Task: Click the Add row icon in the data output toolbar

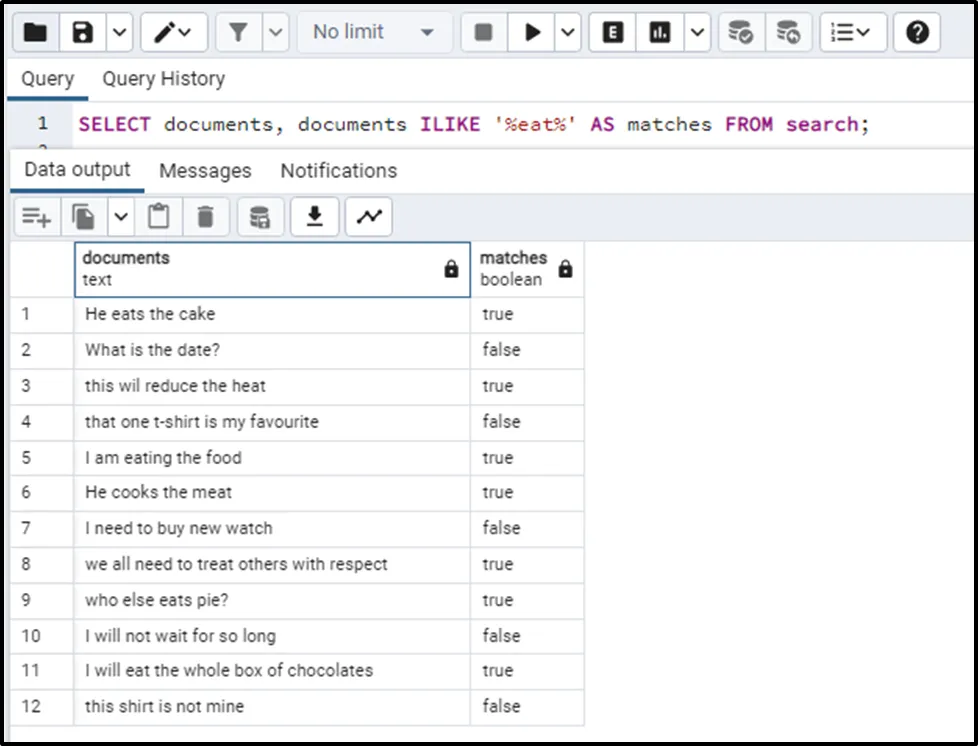Action: click(37, 217)
